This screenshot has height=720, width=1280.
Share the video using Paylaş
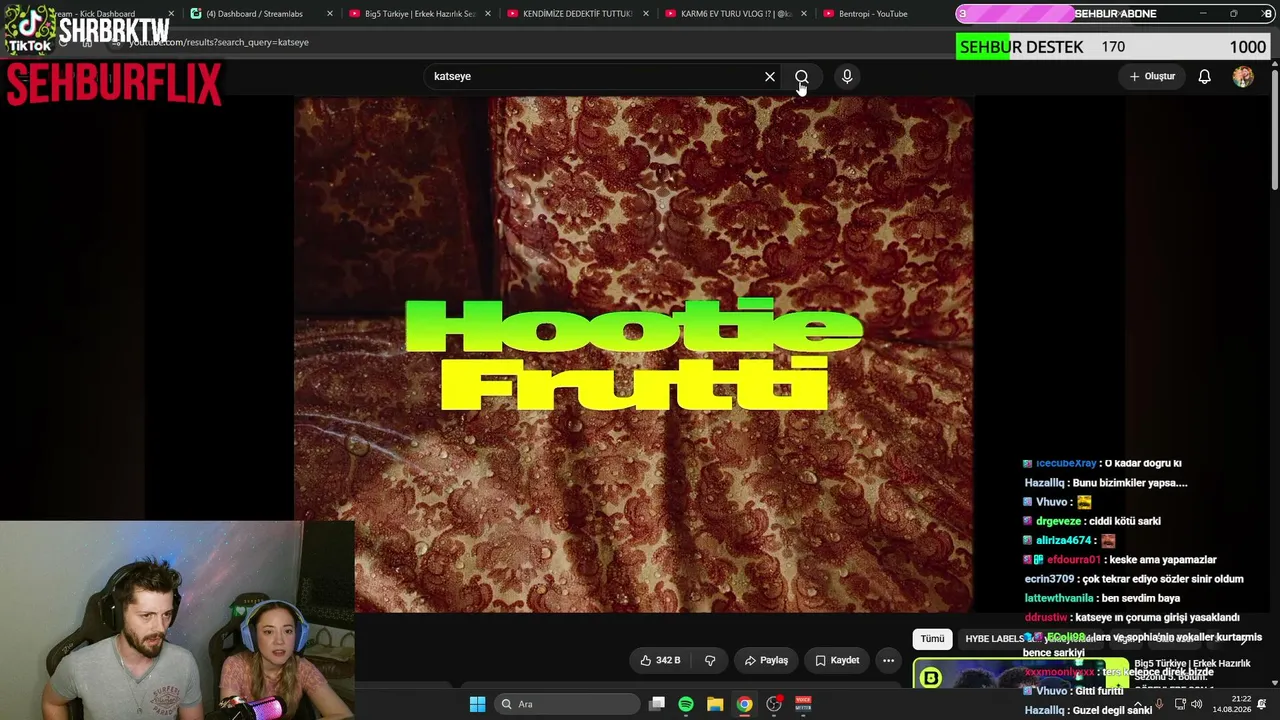click(767, 660)
